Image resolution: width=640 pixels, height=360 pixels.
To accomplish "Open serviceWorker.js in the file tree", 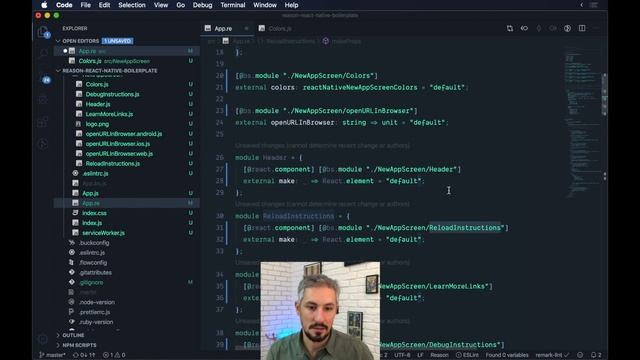I will [104, 233].
